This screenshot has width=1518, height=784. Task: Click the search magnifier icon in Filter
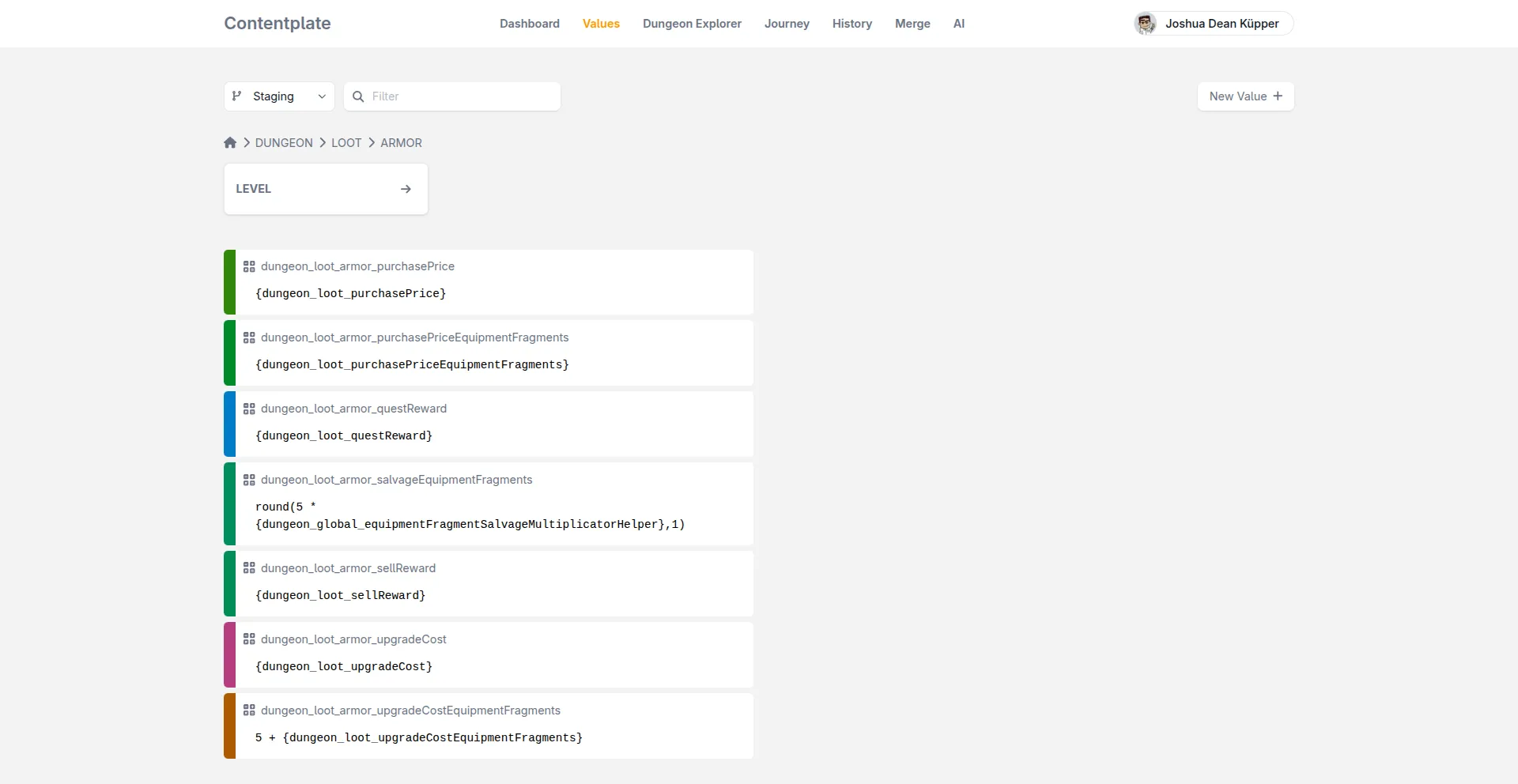coord(358,96)
